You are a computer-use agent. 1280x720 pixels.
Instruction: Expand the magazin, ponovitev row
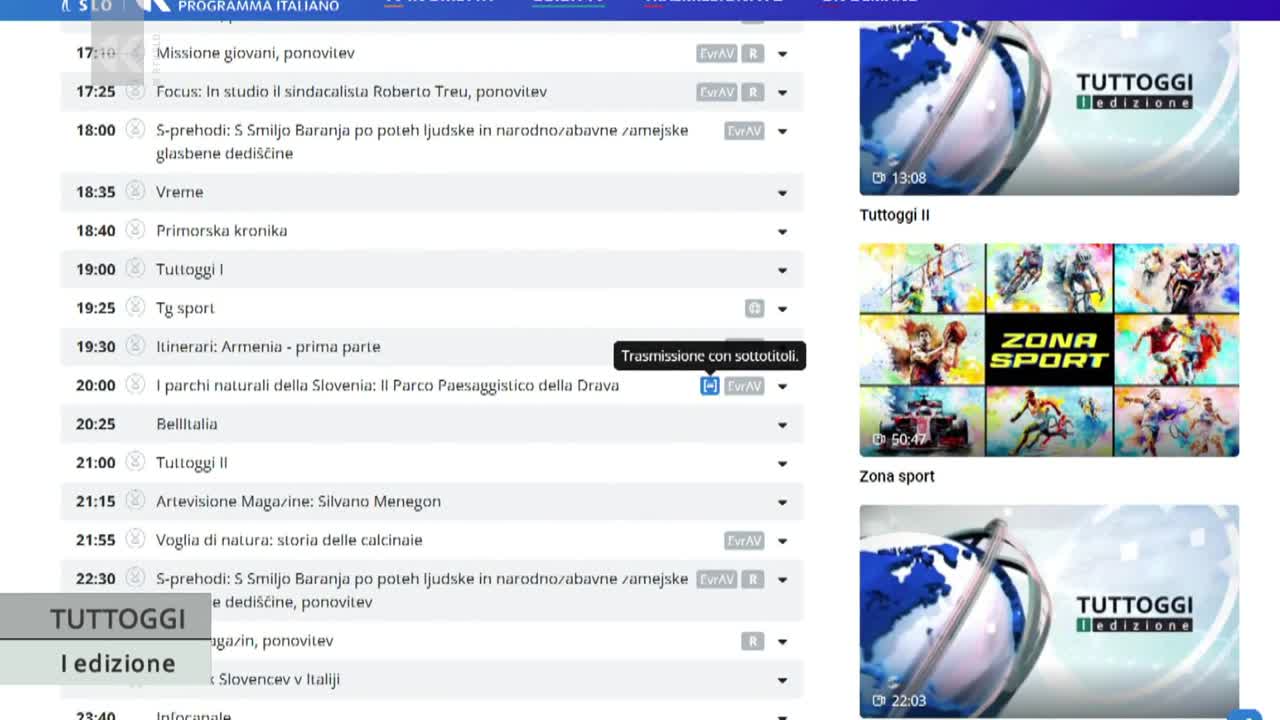pos(782,642)
